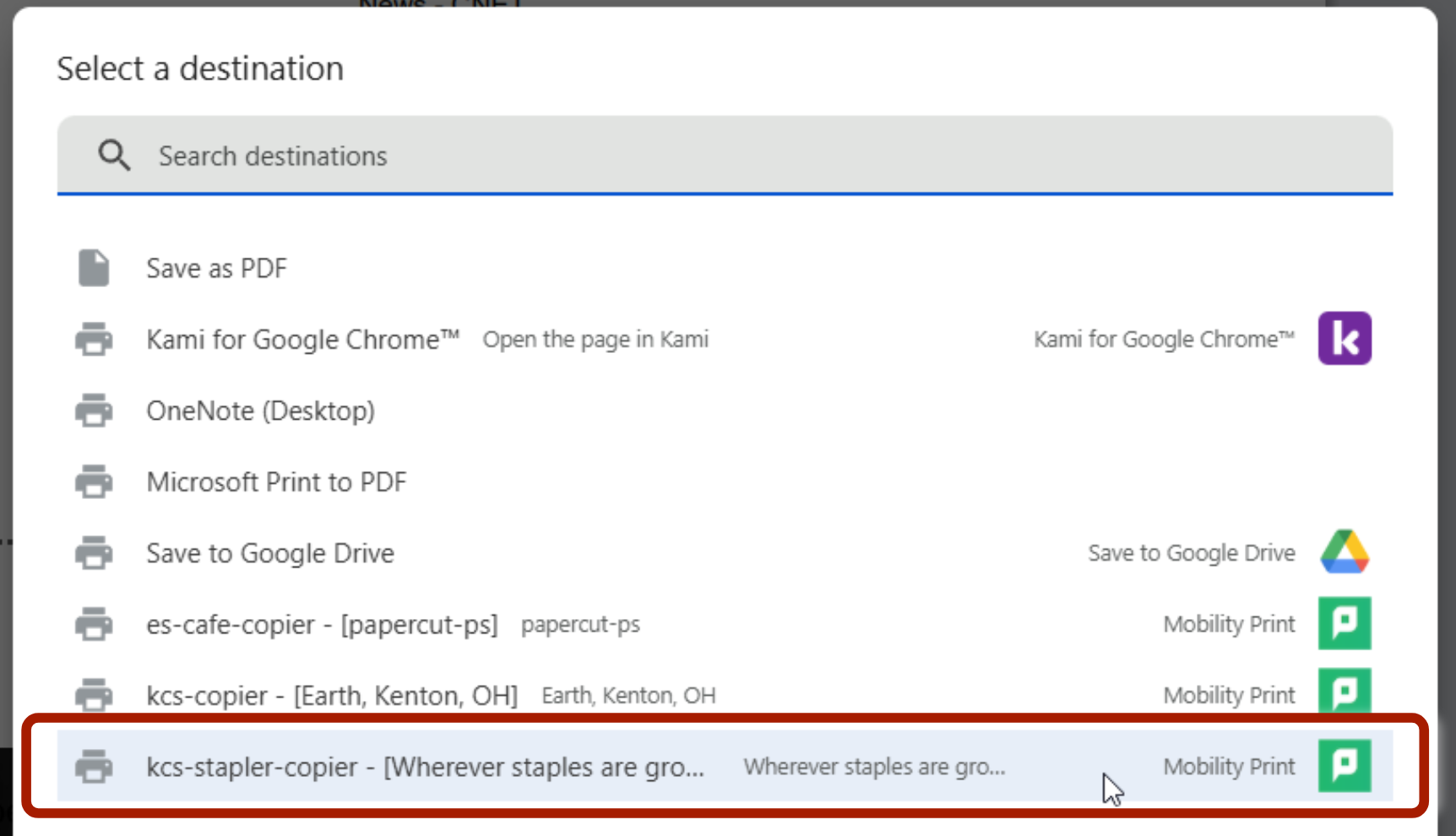Image resolution: width=1456 pixels, height=836 pixels.
Task: Click the search magnifier icon
Action: coord(114,156)
